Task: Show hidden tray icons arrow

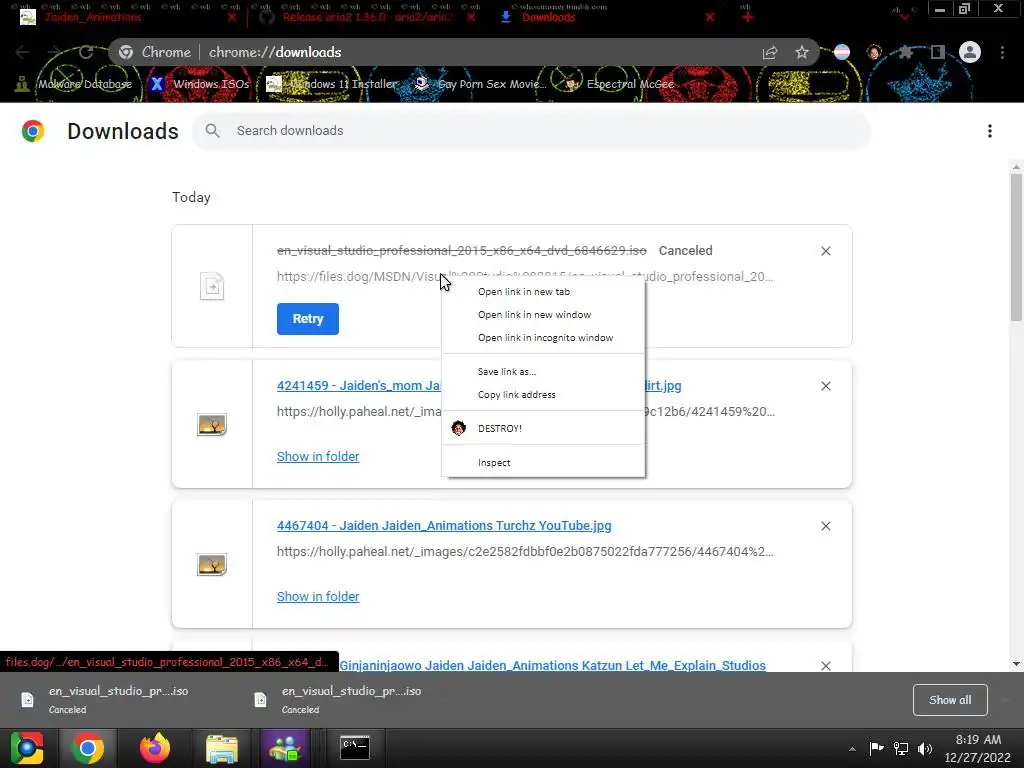Action: coord(852,749)
